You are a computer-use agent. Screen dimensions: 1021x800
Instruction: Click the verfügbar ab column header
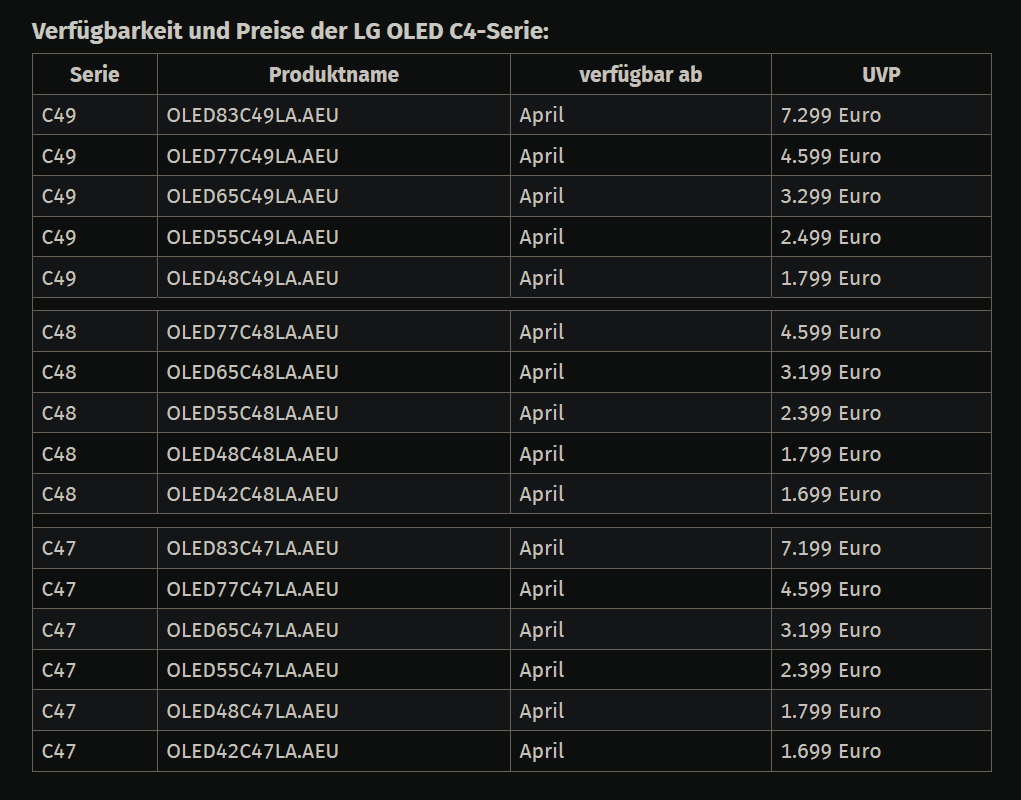(640, 75)
